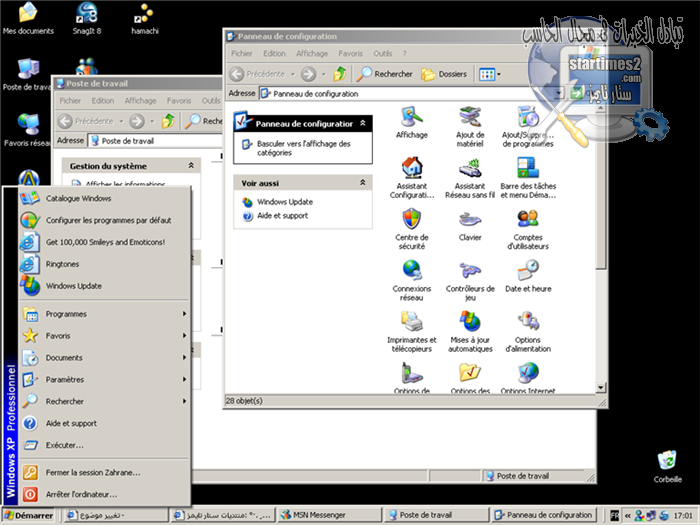Viewport: 700px width, 525px height.
Task: Click Rechercher in Panneau de configuration toolbar
Action: [385, 74]
